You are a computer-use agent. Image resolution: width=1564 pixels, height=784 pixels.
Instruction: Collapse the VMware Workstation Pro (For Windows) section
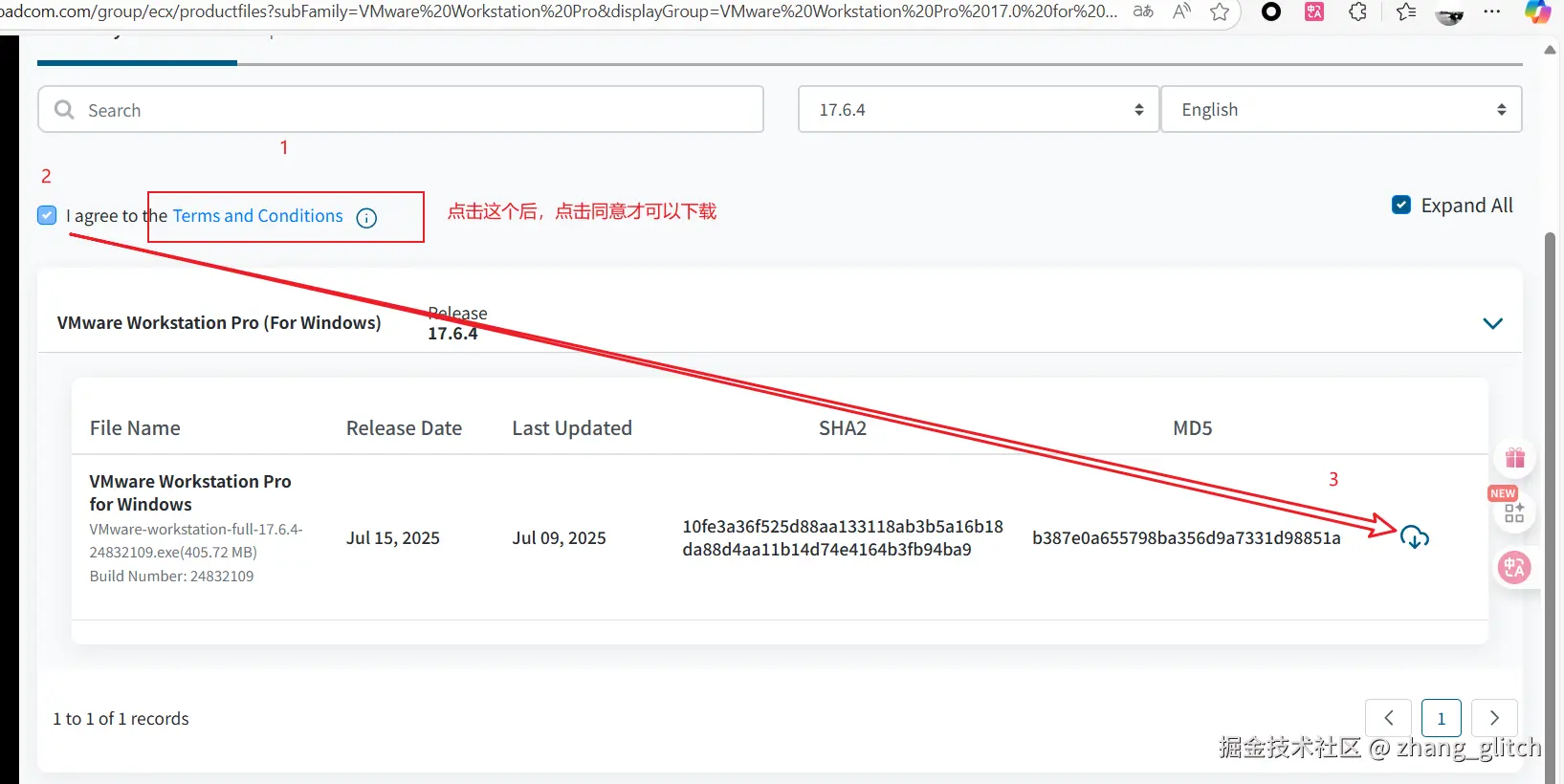click(1492, 323)
